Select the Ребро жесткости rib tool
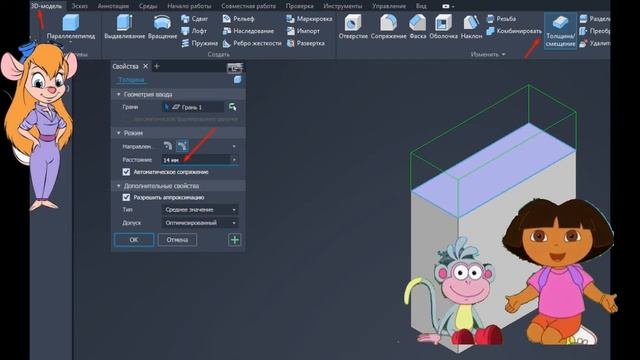This screenshot has height=360, width=640. click(252, 43)
